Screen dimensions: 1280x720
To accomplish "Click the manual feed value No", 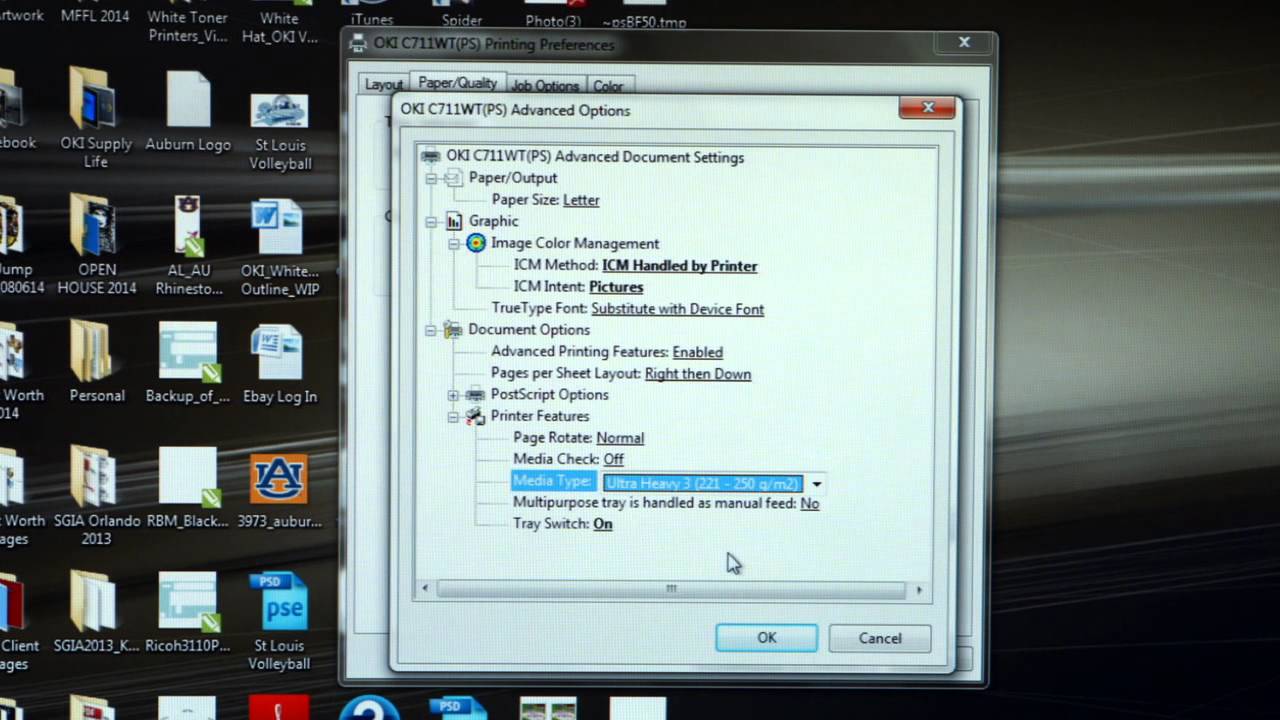I will [810, 504].
